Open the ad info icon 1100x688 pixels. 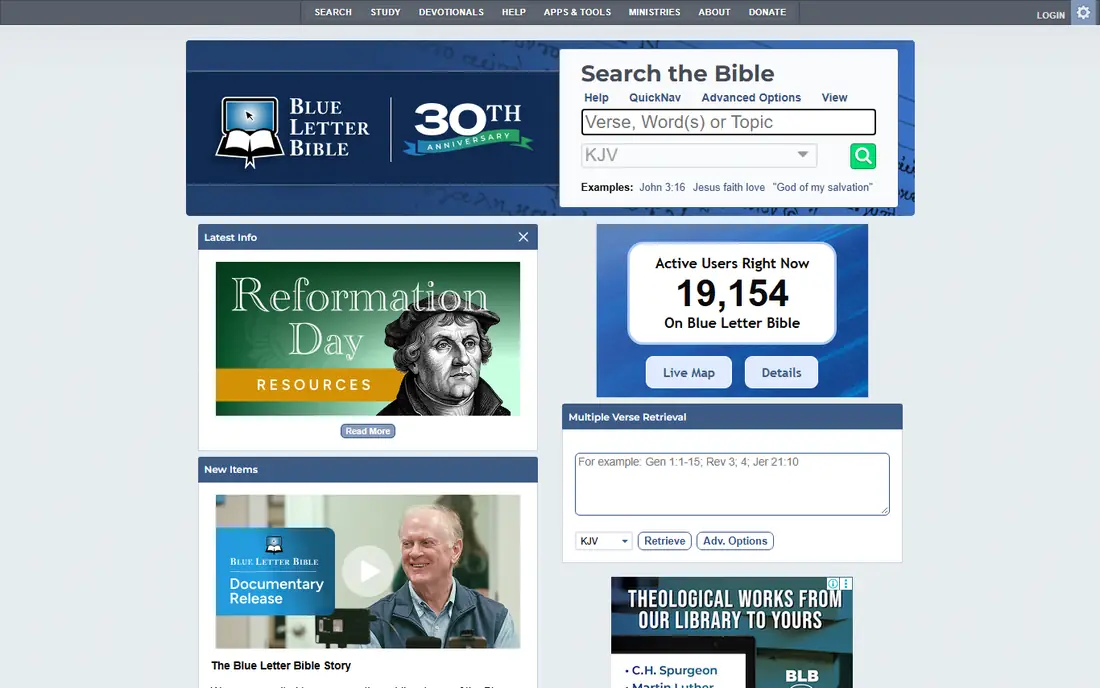pyautogui.click(x=833, y=584)
